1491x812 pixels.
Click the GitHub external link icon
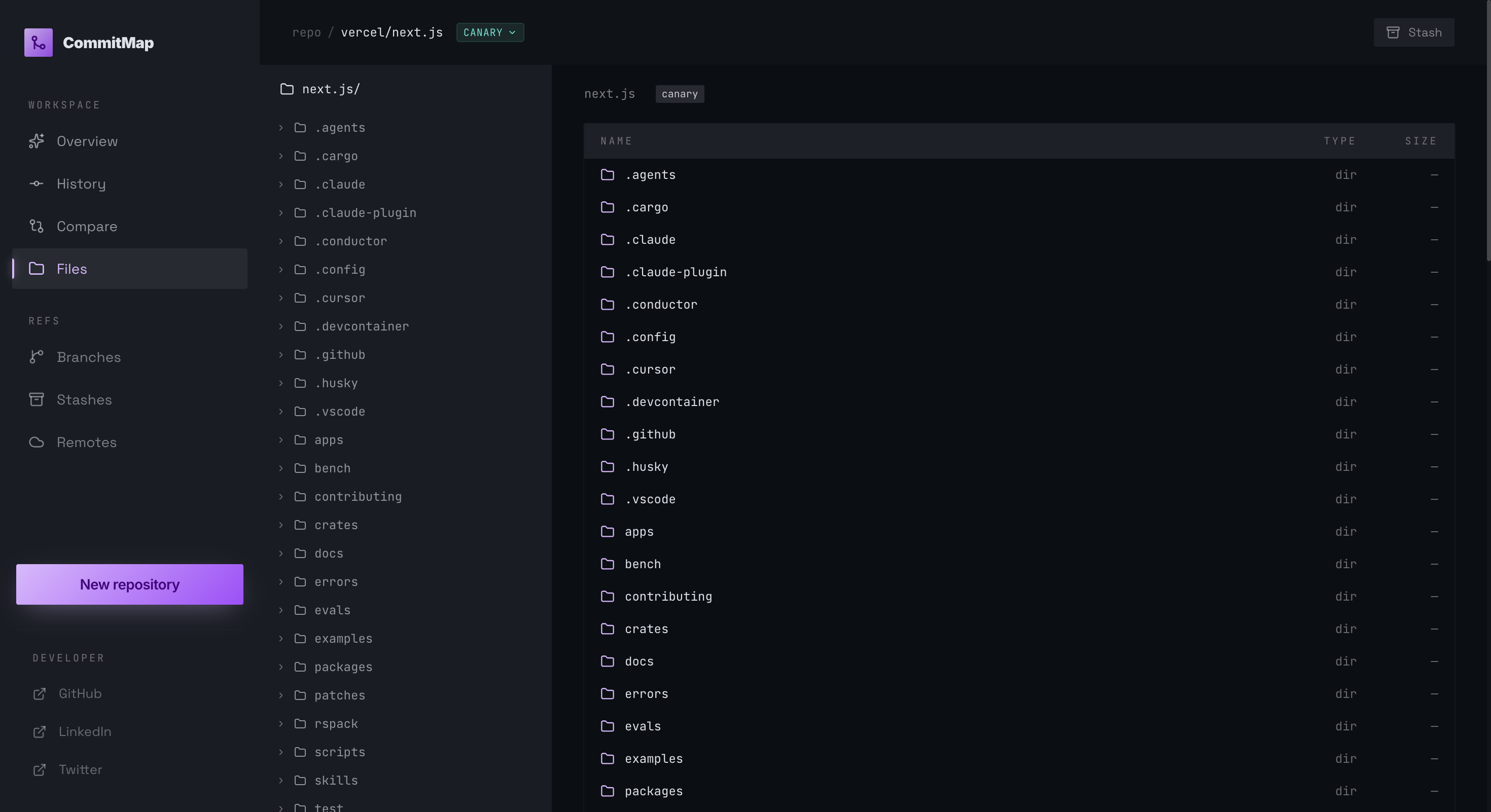[x=40, y=693]
